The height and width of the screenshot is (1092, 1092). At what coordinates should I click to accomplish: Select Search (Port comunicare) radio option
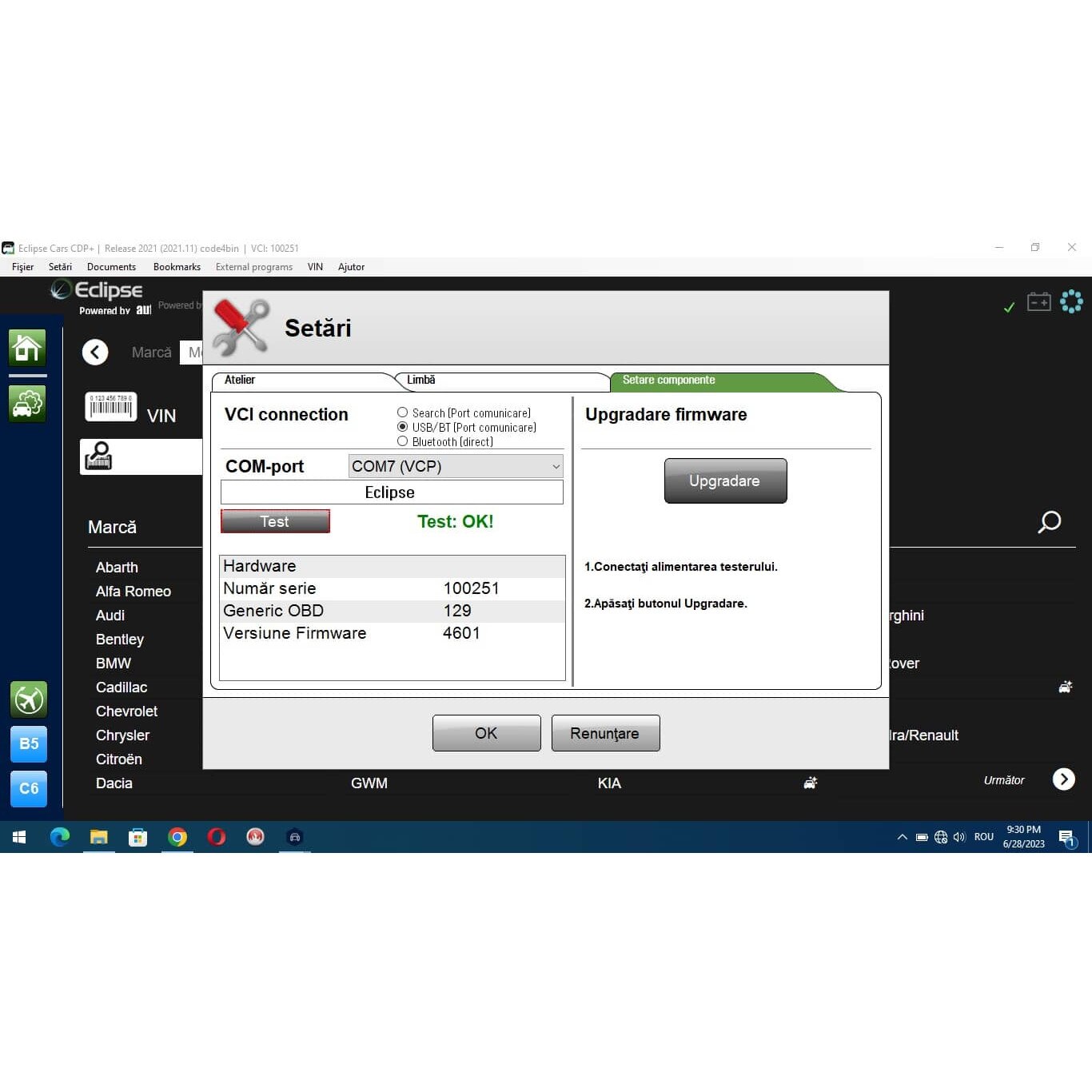pyautogui.click(x=403, y=412)
